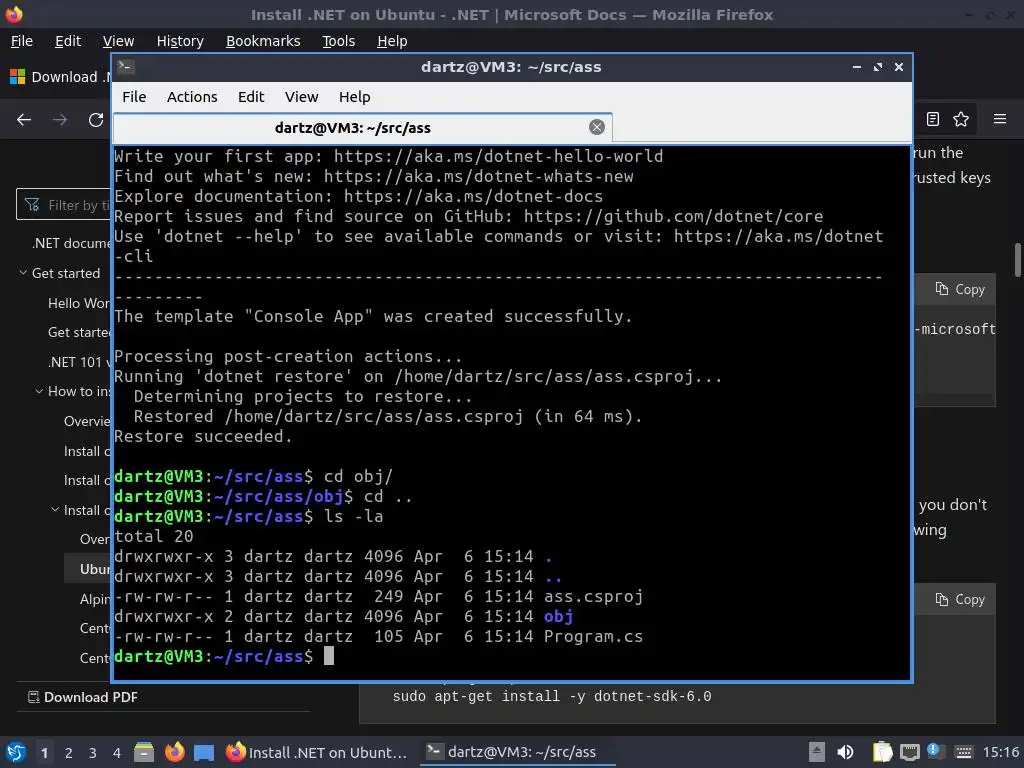Viewport: 1024px width, 768px height.
Task: Open the .NET 101 videos sidebar item
Action: click(79, 362)
